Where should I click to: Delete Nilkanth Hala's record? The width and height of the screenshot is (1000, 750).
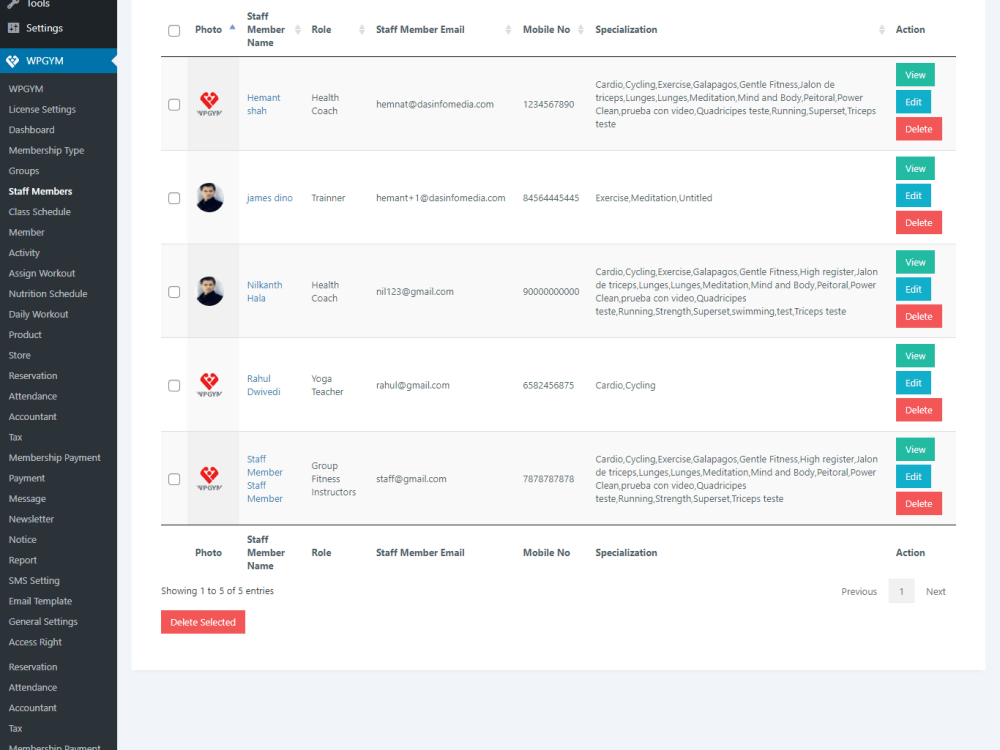918,316
